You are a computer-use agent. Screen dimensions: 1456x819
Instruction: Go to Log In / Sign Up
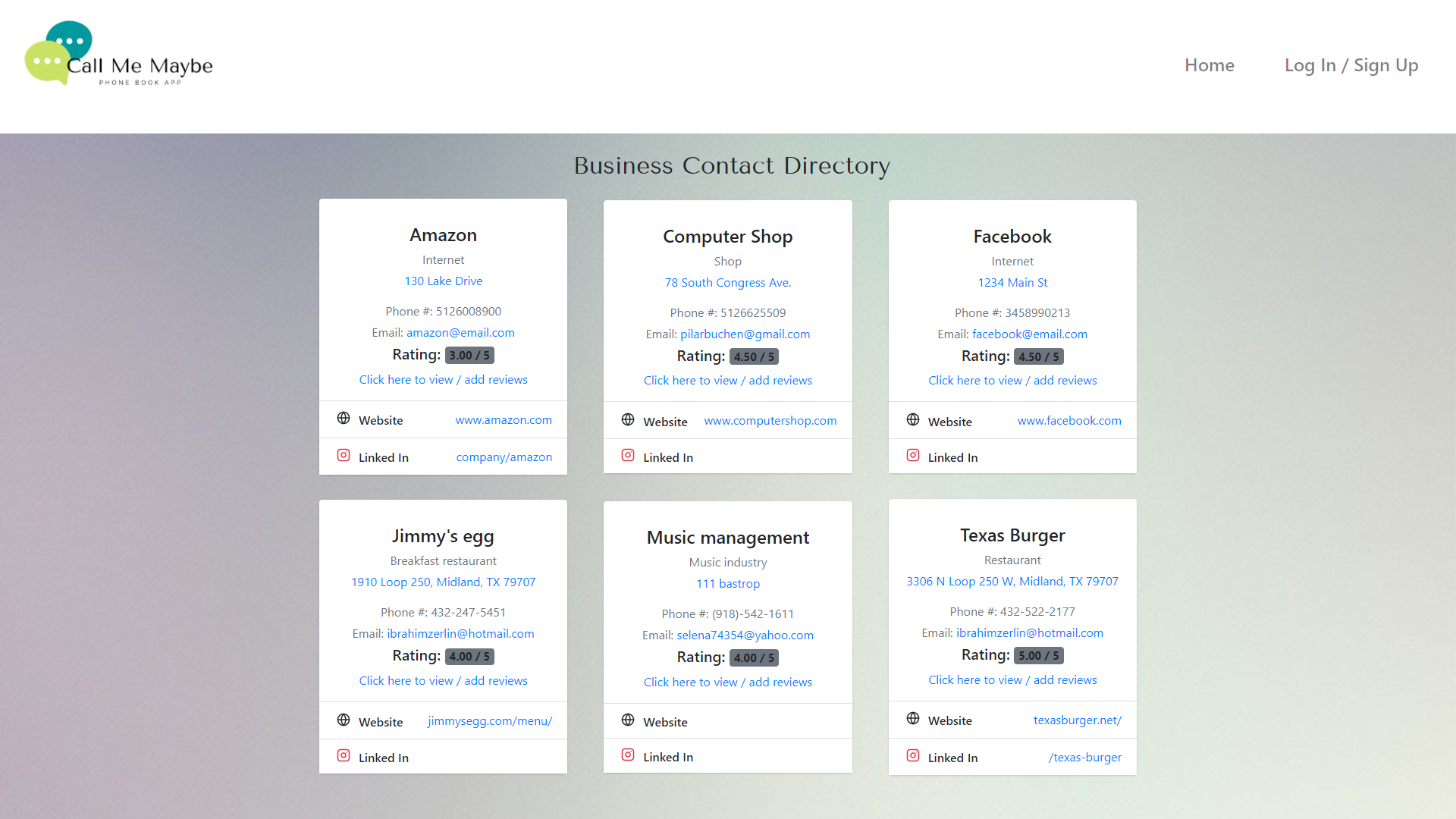[x=1351, y=65]
